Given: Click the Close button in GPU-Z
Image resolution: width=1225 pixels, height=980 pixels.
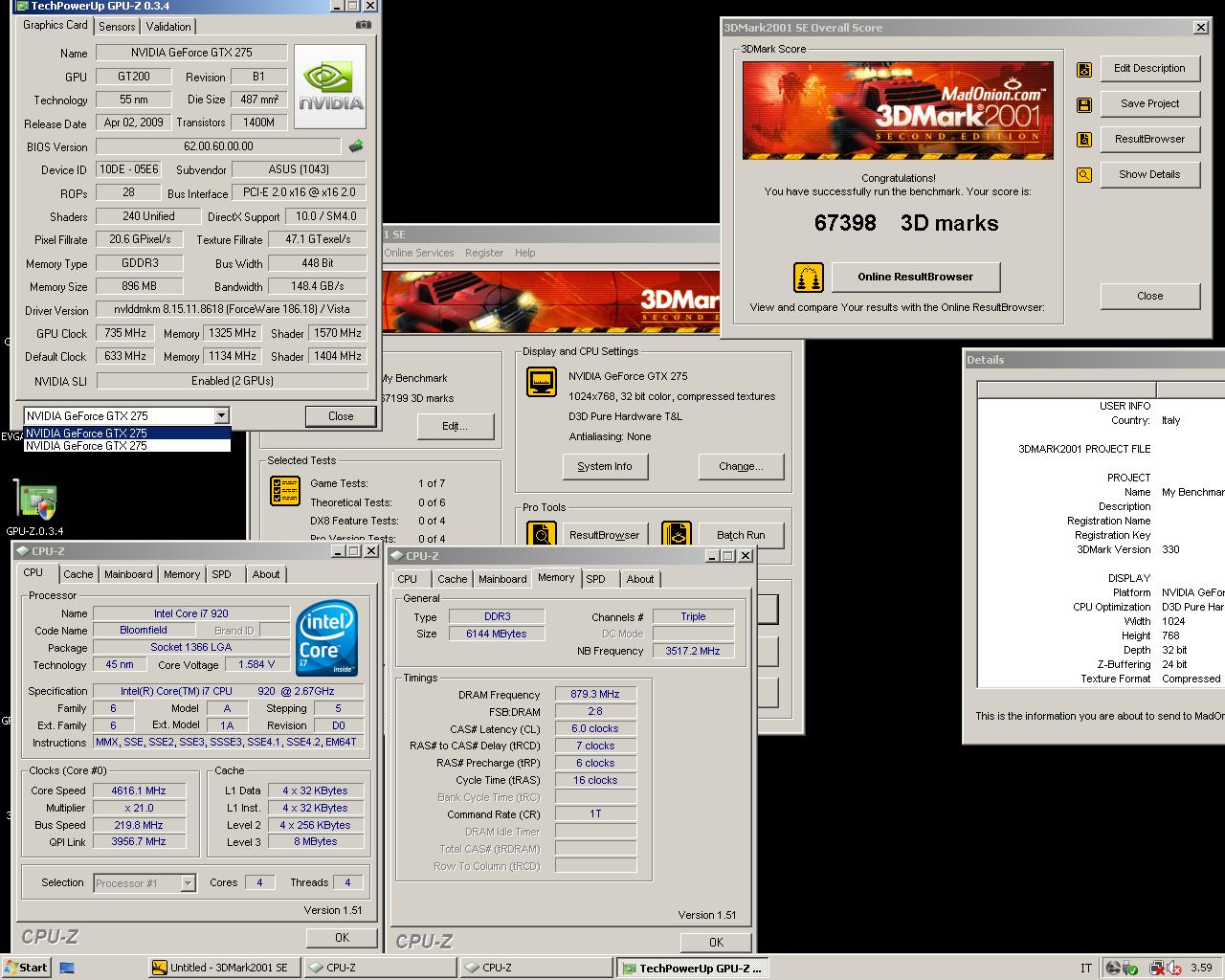Looking at the screenshot, I should [x=341, y=416].
